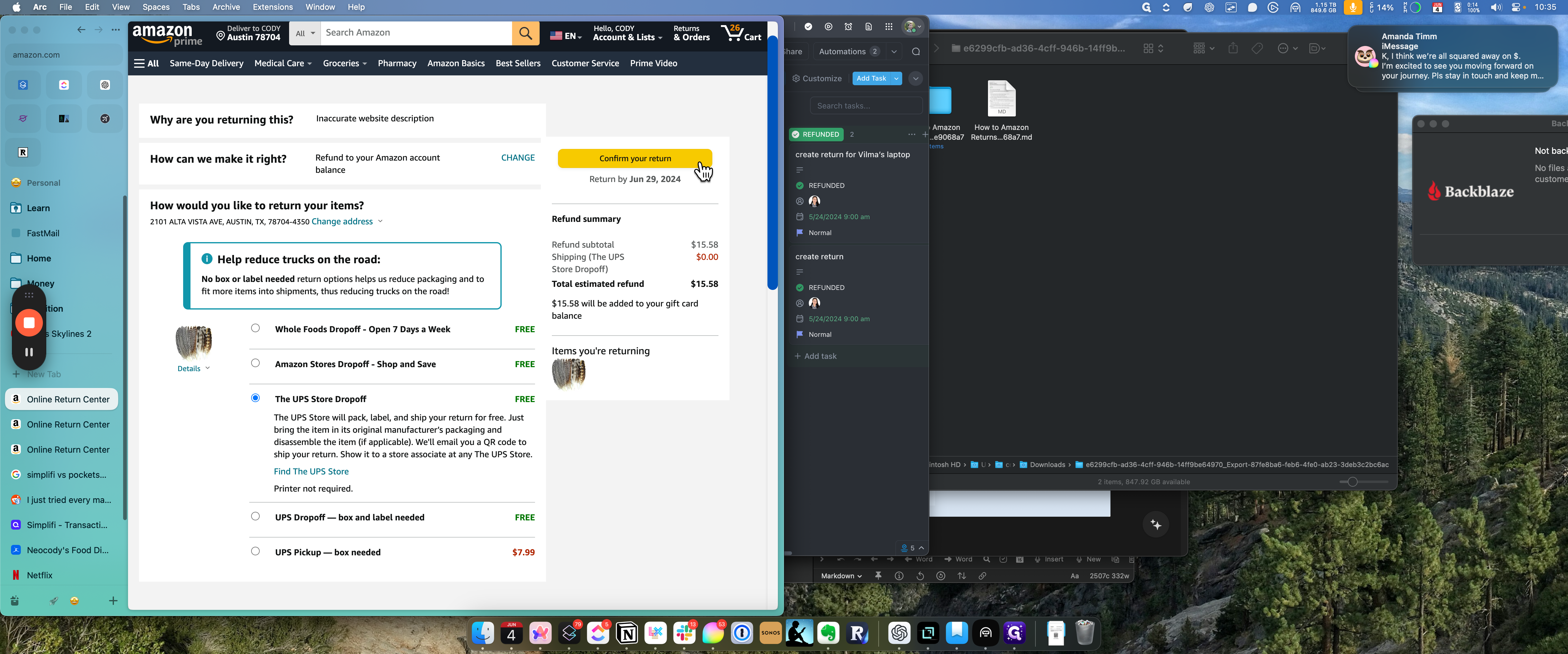Expand Change address dropdown
The width and height of the screenshot is (1568, 654).
coord(347,222)
